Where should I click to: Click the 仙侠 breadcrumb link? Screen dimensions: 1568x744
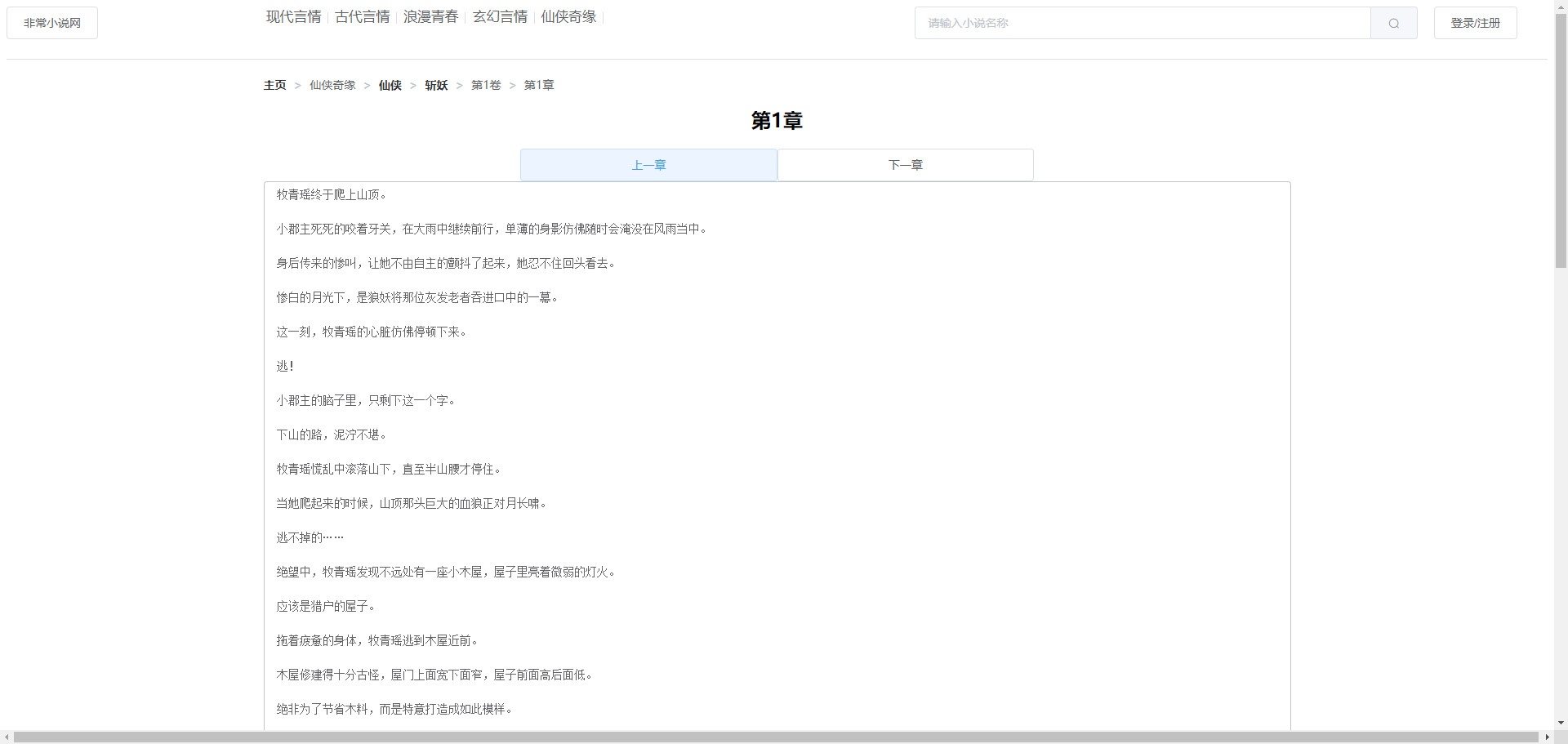point(390,85)
